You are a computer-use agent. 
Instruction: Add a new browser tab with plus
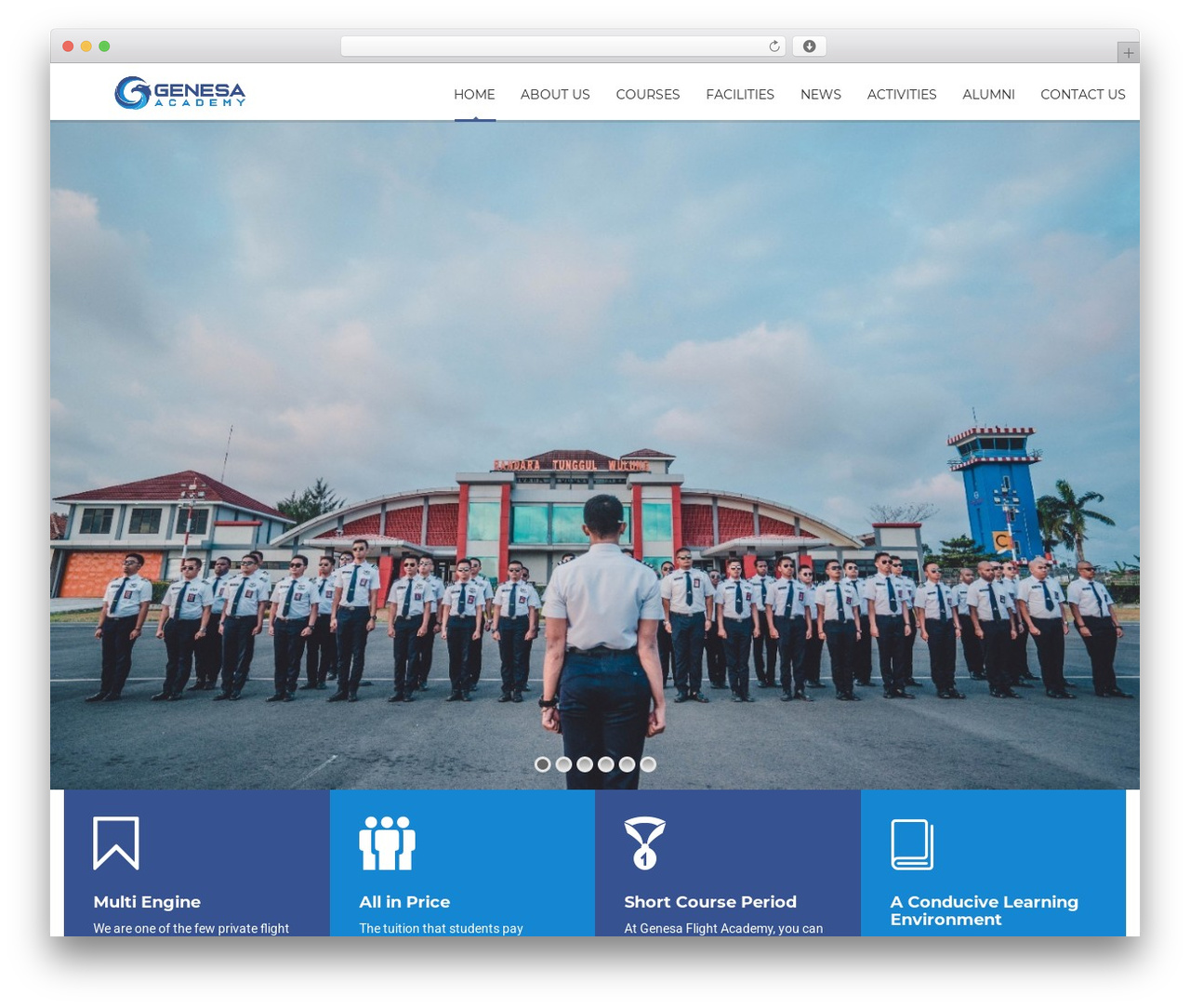1128,53
